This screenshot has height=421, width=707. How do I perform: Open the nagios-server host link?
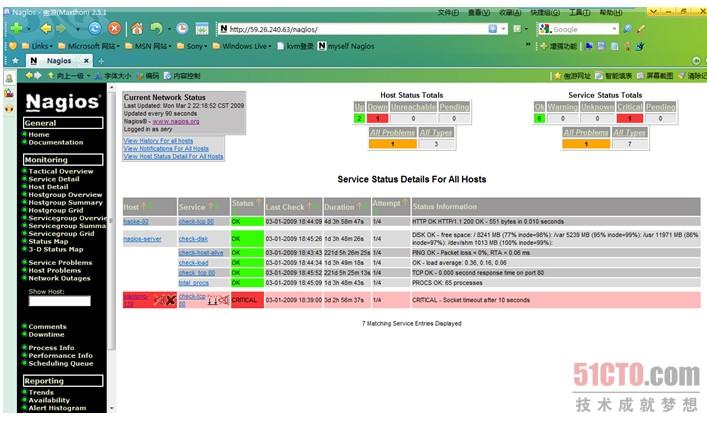(x=142, y=238)
